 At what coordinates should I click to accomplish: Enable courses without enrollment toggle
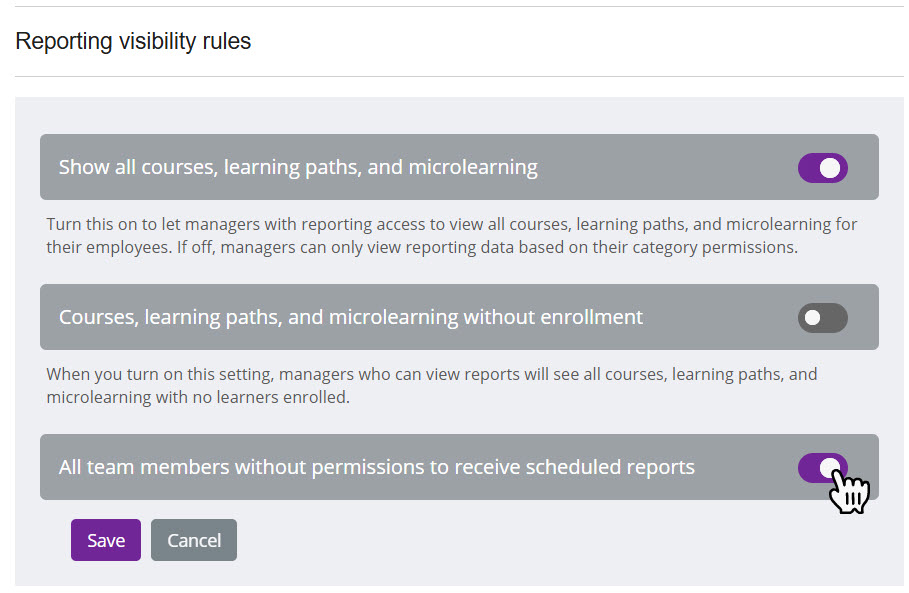pyautogui.click(x=822, y=318)
